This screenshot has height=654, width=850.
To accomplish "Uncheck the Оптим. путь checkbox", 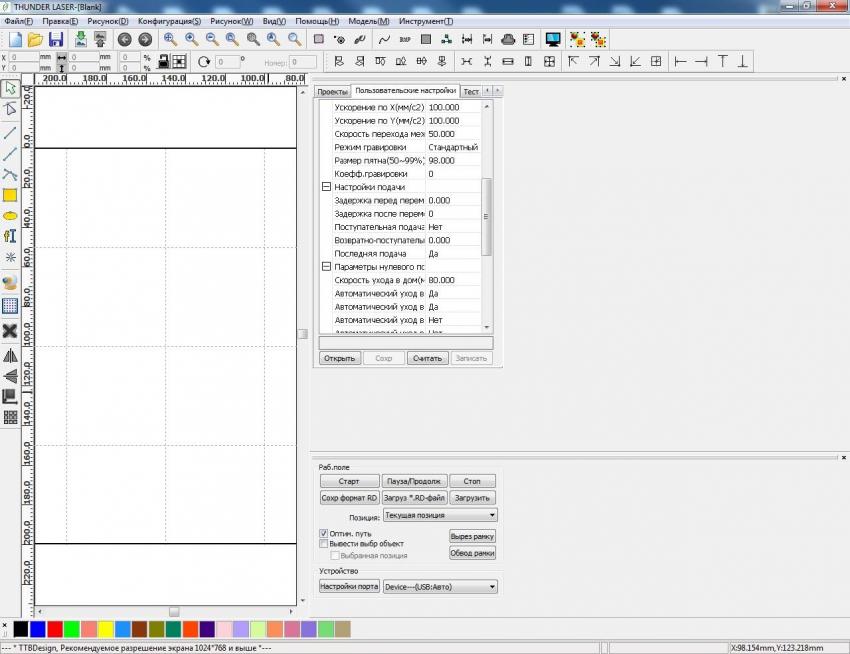I will pyautogui.click(x=323, y=534).
